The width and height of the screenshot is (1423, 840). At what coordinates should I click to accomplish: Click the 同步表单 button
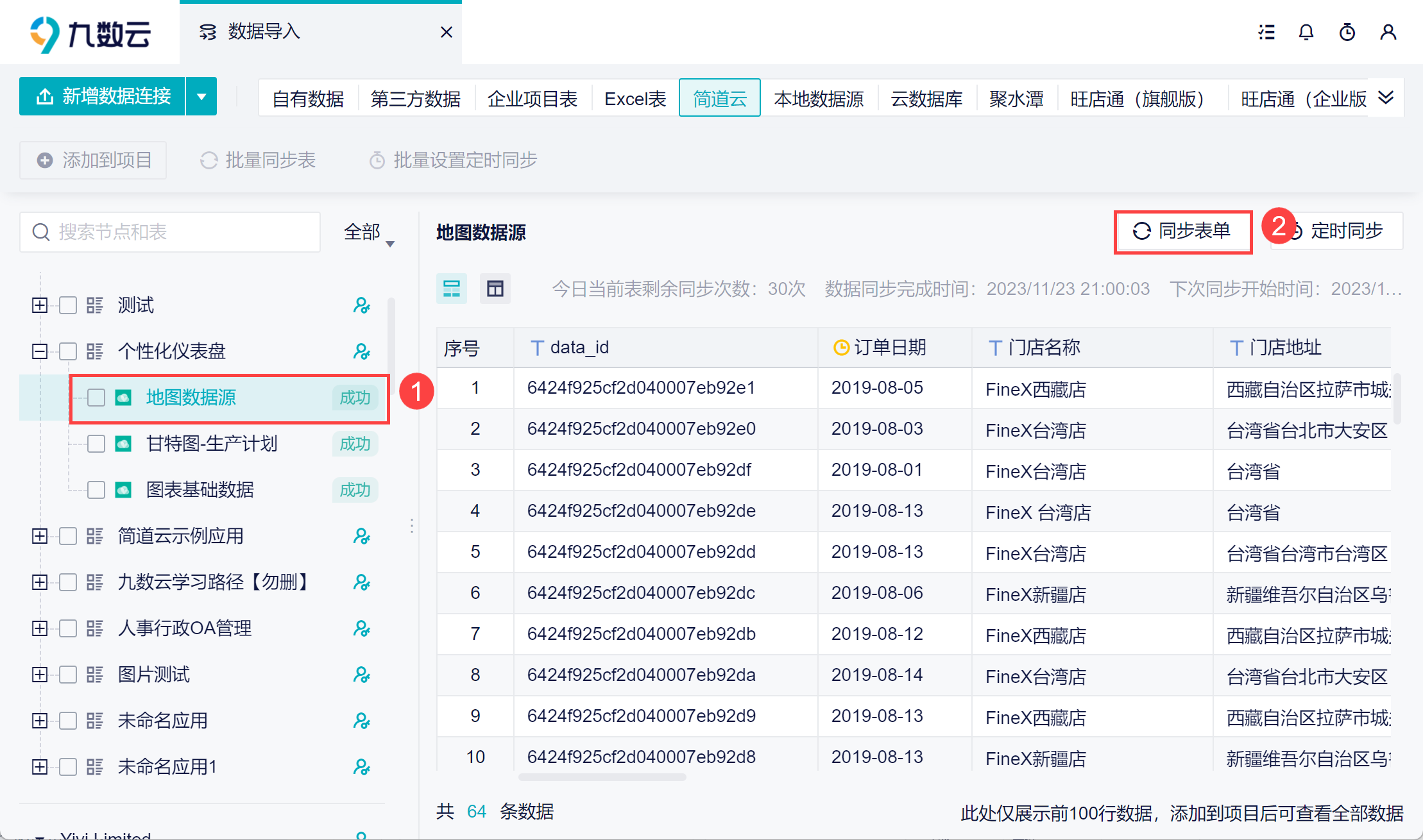tap(1182, 231)
